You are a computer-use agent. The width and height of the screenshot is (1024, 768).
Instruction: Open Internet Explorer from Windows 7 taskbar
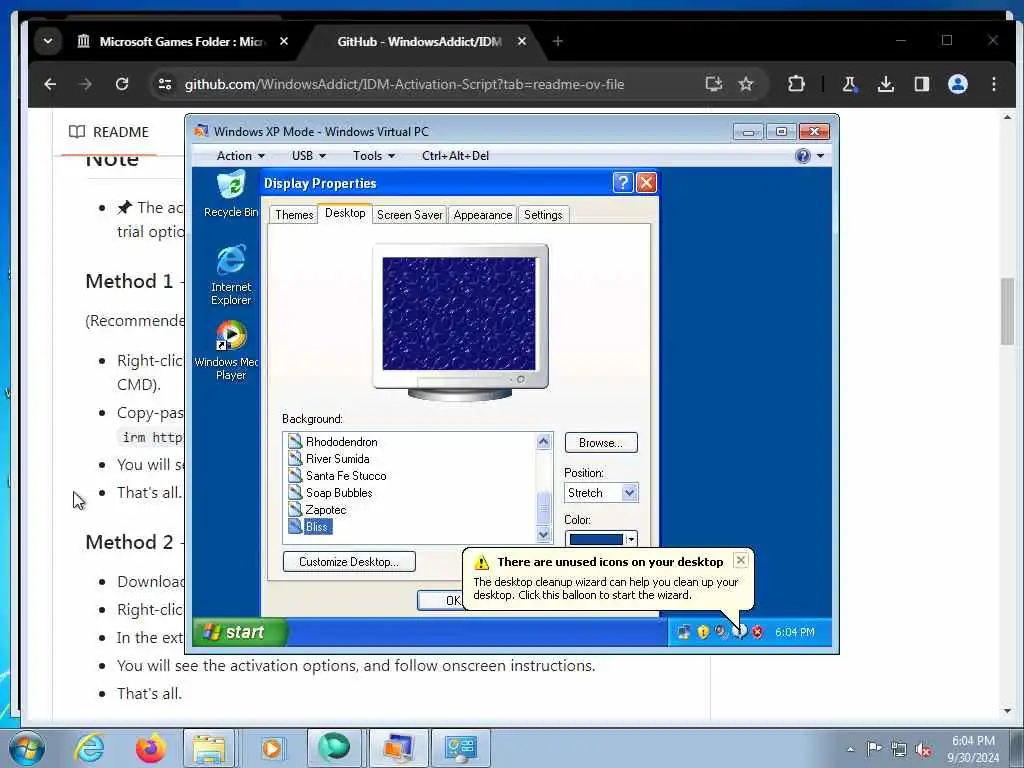89,748
